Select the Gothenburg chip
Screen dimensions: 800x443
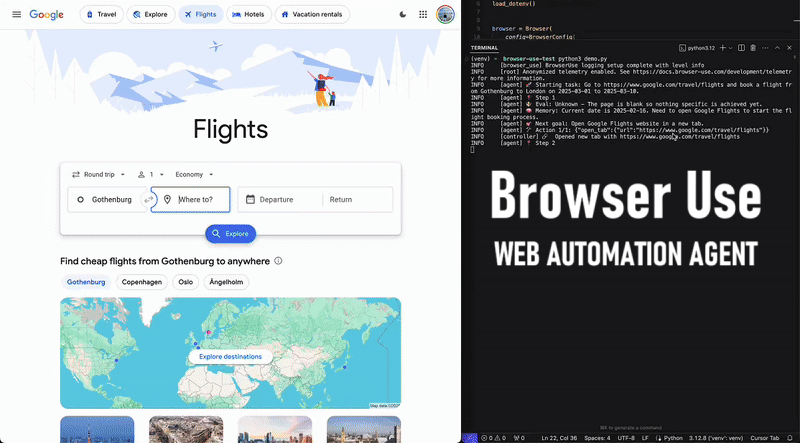[x=86, y=282]
